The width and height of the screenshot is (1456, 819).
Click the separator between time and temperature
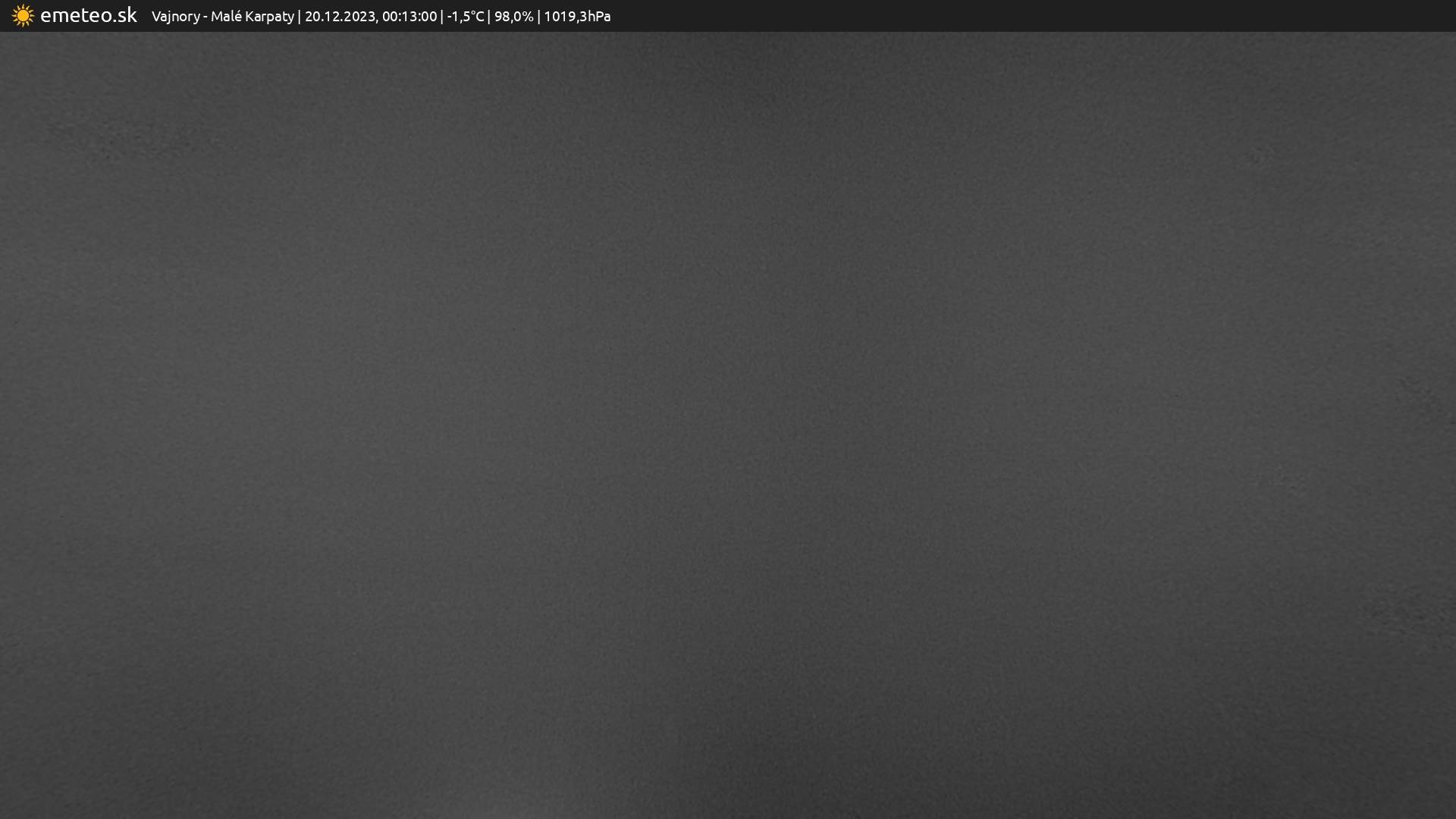click(442, 17)
